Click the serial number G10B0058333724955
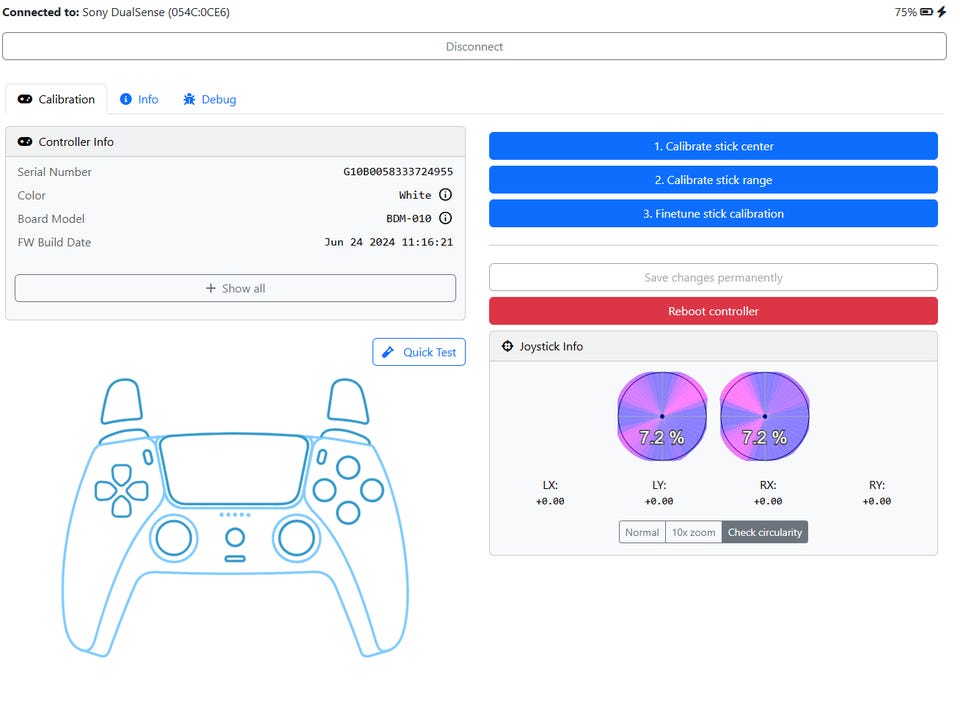960x706 pixels. point(398,171)
